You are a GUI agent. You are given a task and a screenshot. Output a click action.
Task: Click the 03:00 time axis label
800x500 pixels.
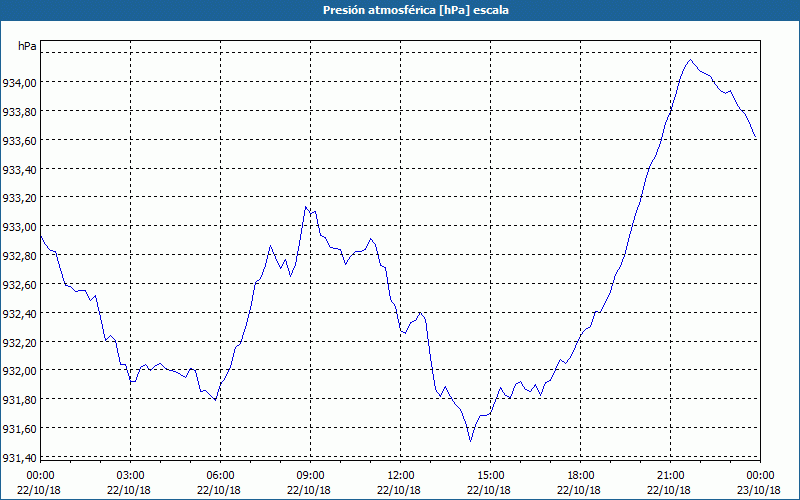tap(130, 476)
